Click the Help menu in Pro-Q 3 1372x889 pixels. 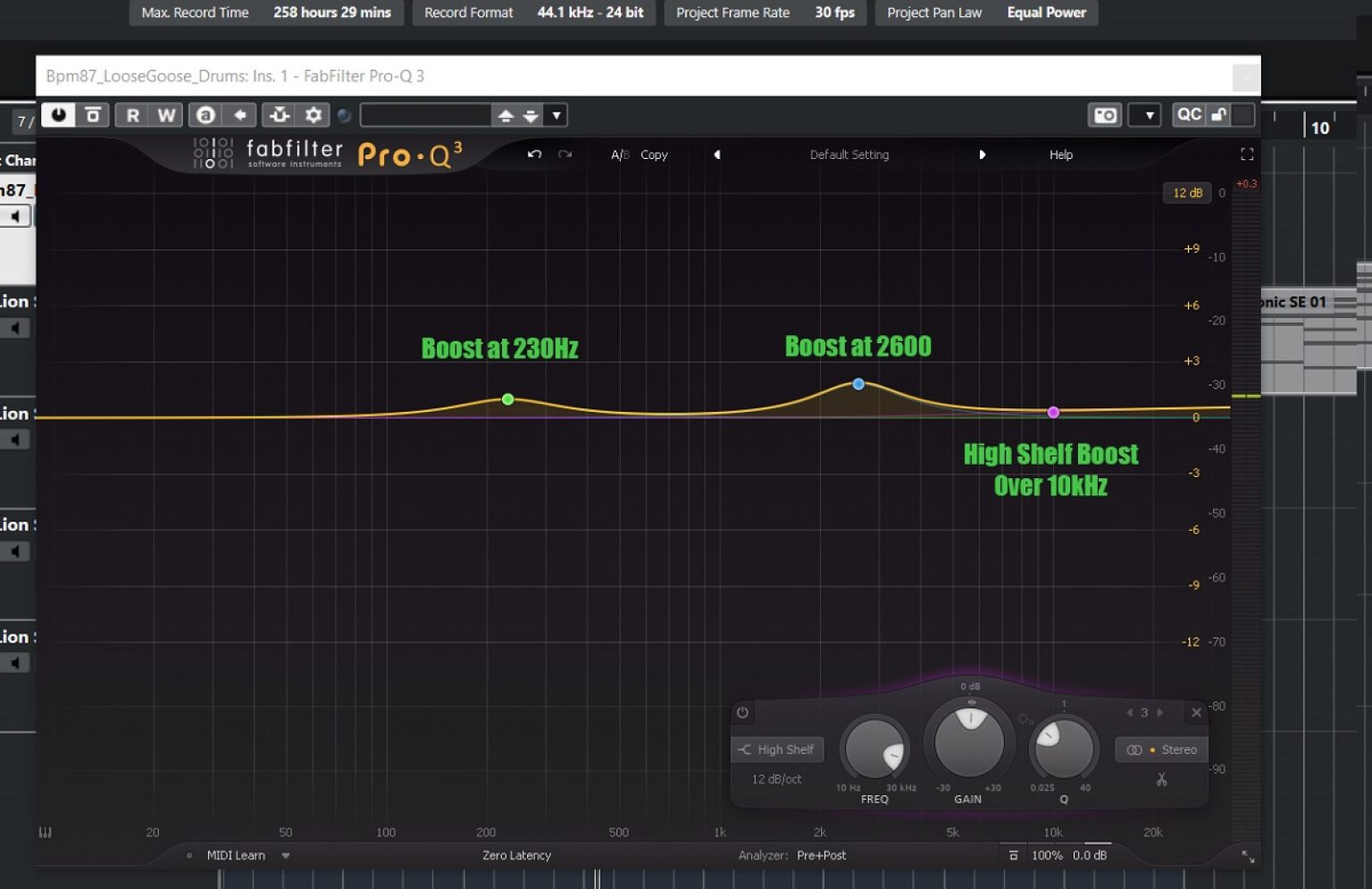(x=1060, y=154)
